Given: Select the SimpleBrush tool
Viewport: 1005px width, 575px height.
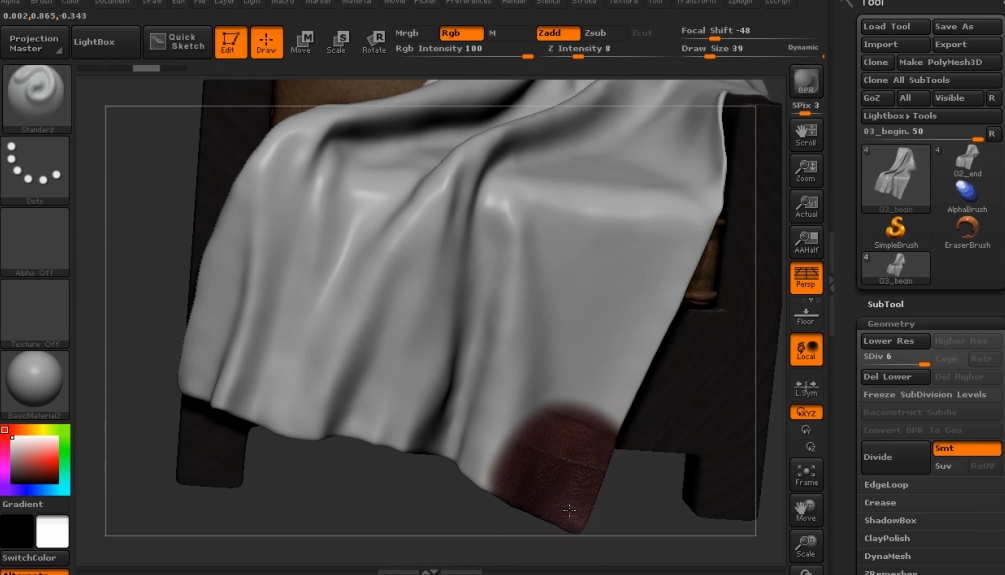Looking at the screenshot, I should point(895,232).
